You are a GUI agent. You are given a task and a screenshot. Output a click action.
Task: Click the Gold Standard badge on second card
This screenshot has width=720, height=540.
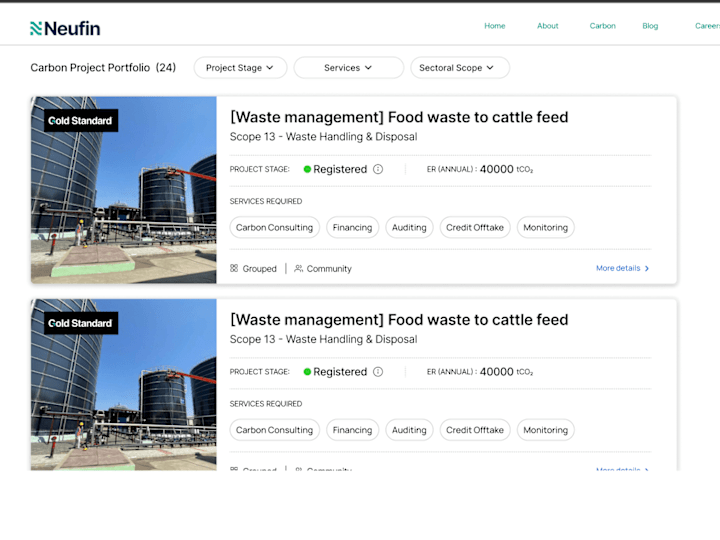tap(81, 323)
